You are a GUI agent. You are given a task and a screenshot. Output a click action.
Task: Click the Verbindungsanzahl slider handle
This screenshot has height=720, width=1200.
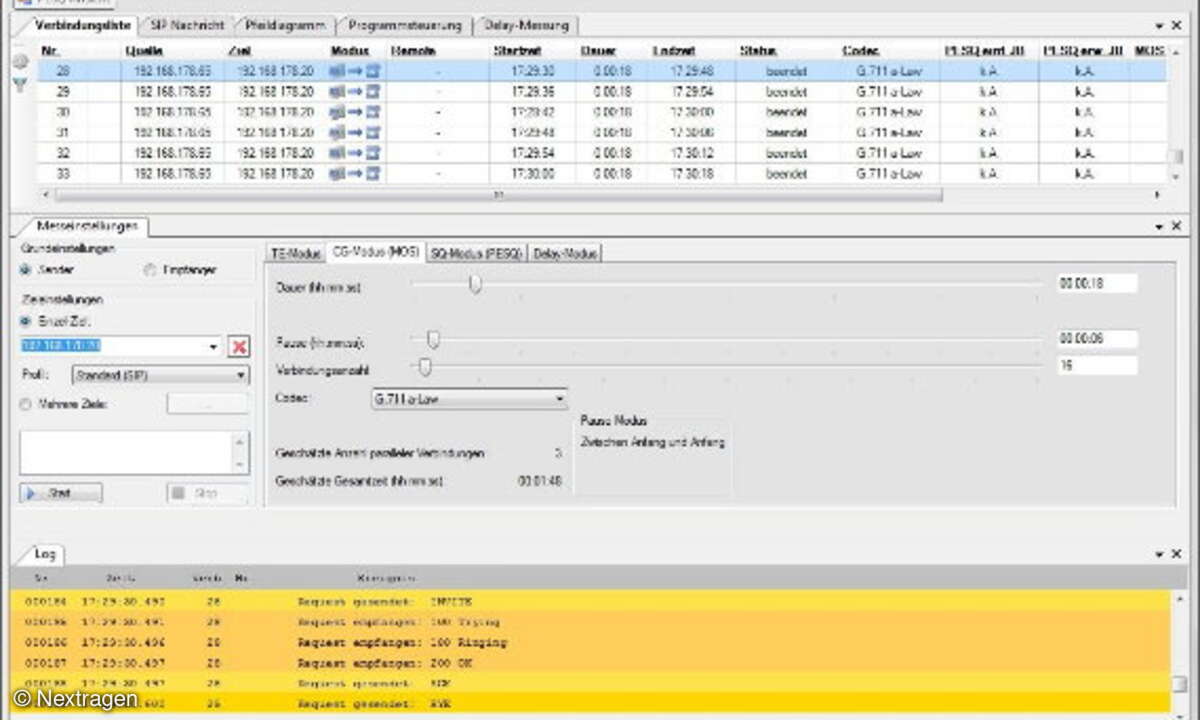[x=424, y=367]
